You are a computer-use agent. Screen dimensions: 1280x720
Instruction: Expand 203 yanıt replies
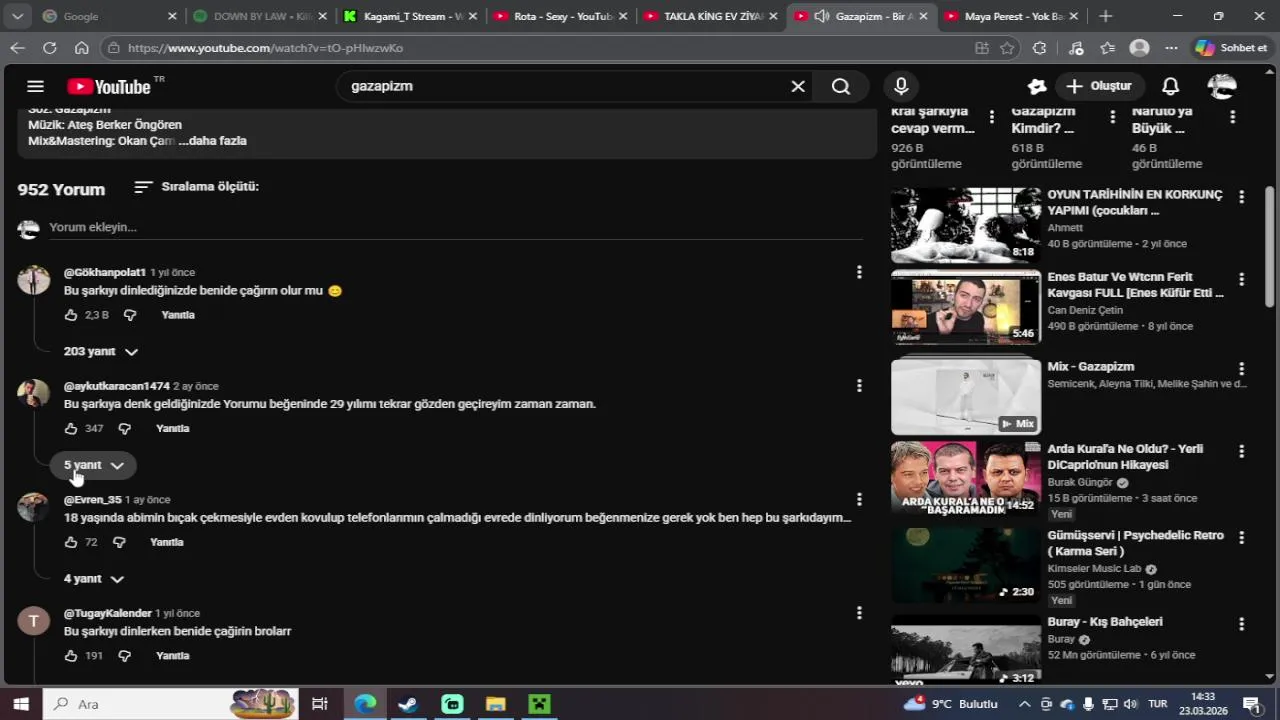tap(100, 352)
